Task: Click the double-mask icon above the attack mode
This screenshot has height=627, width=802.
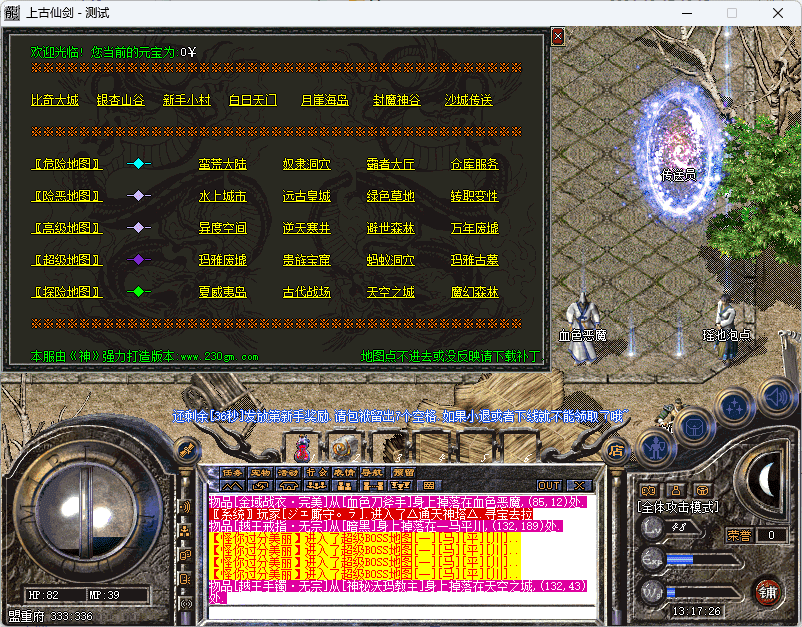Action: 649,490
